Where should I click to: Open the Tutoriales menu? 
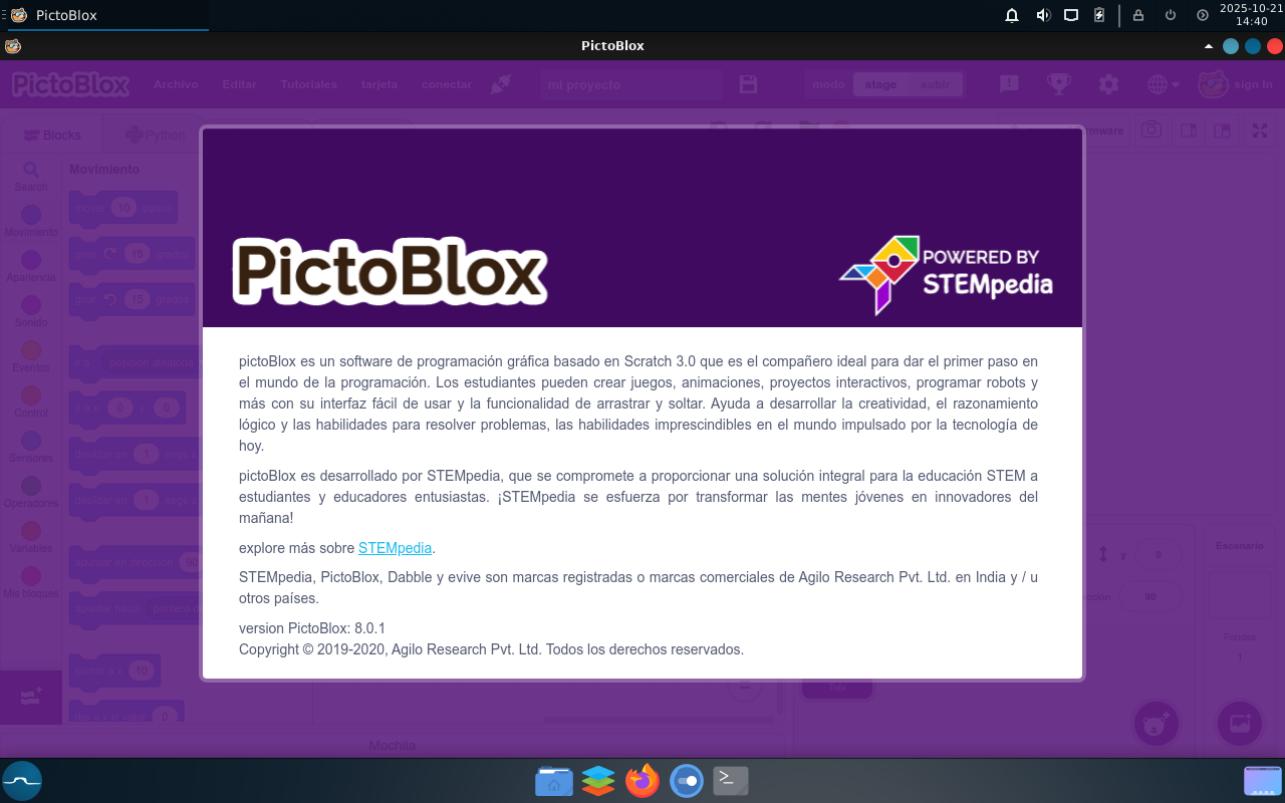pyautogui.click(x=308, y=85)
